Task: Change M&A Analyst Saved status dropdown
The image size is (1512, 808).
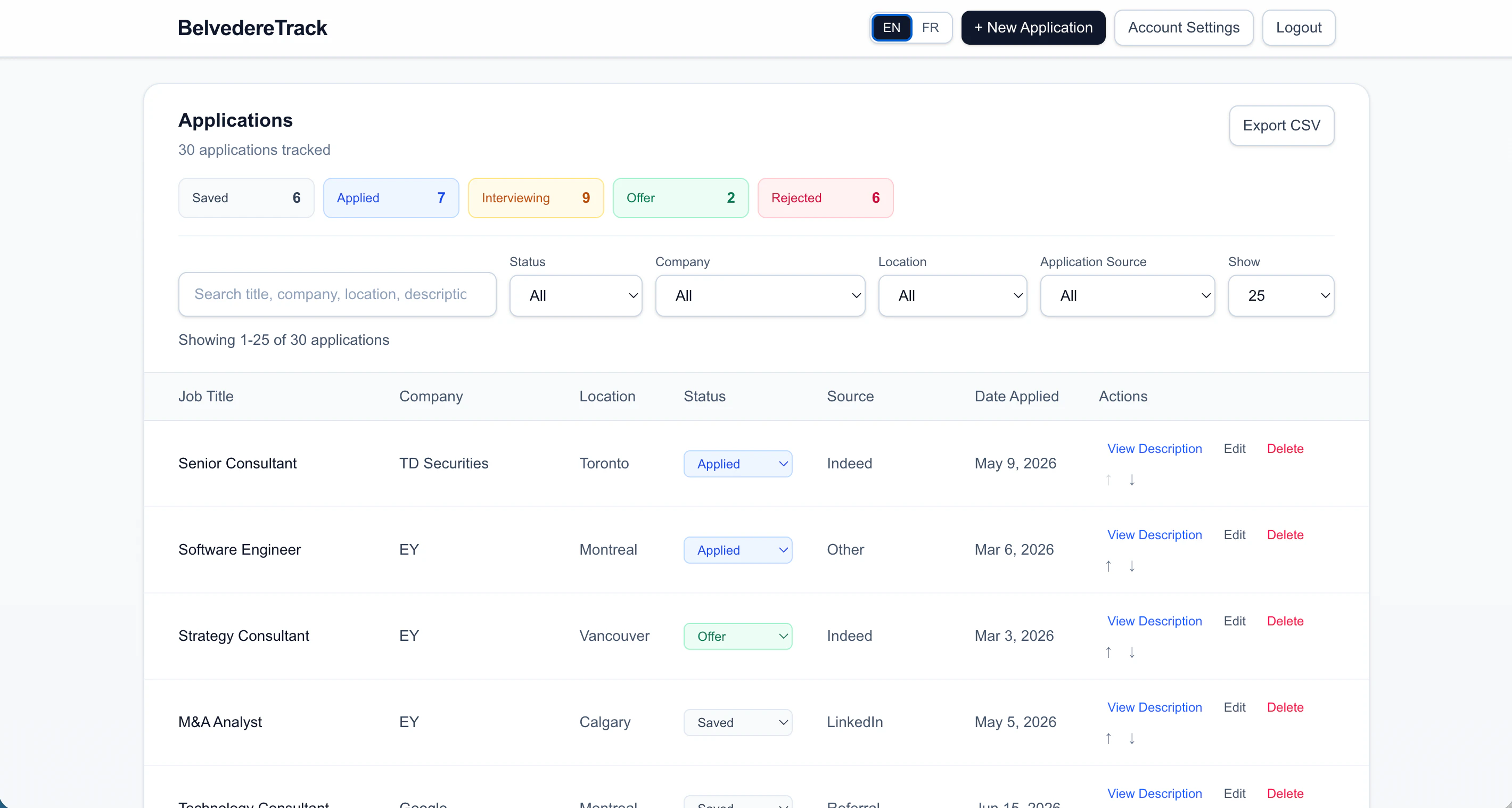Action: 738,723
